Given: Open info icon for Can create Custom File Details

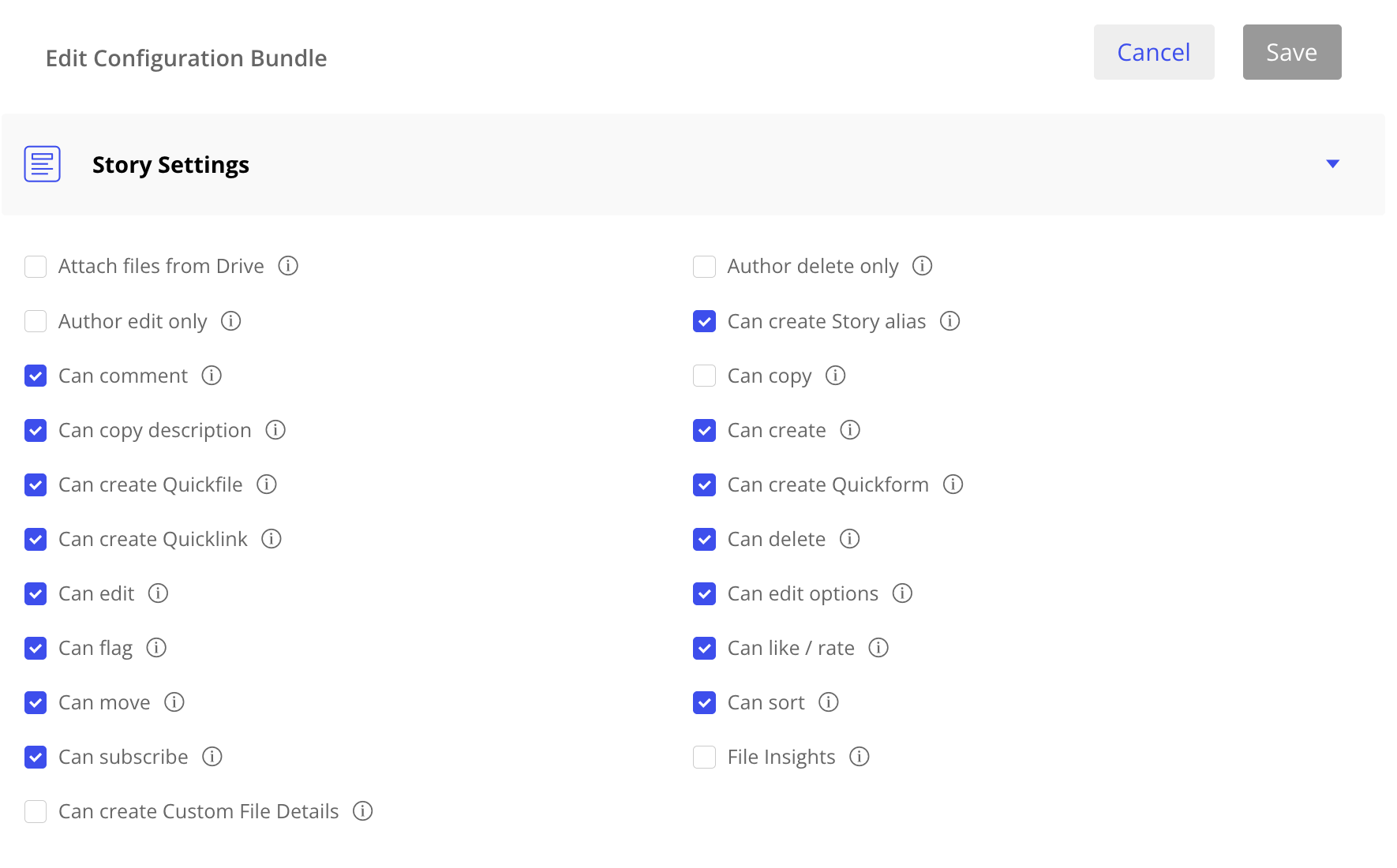Looking at the screenshot, I should coord(362,811).
